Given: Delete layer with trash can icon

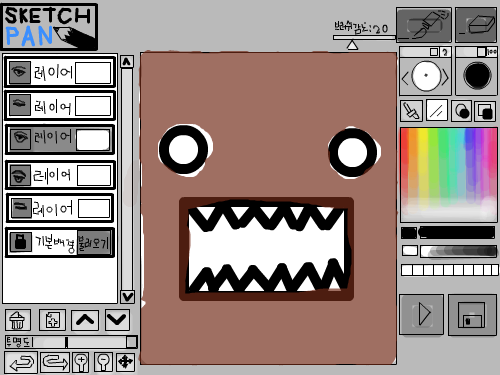Looking at the screenshot, I should coord(18,320).
